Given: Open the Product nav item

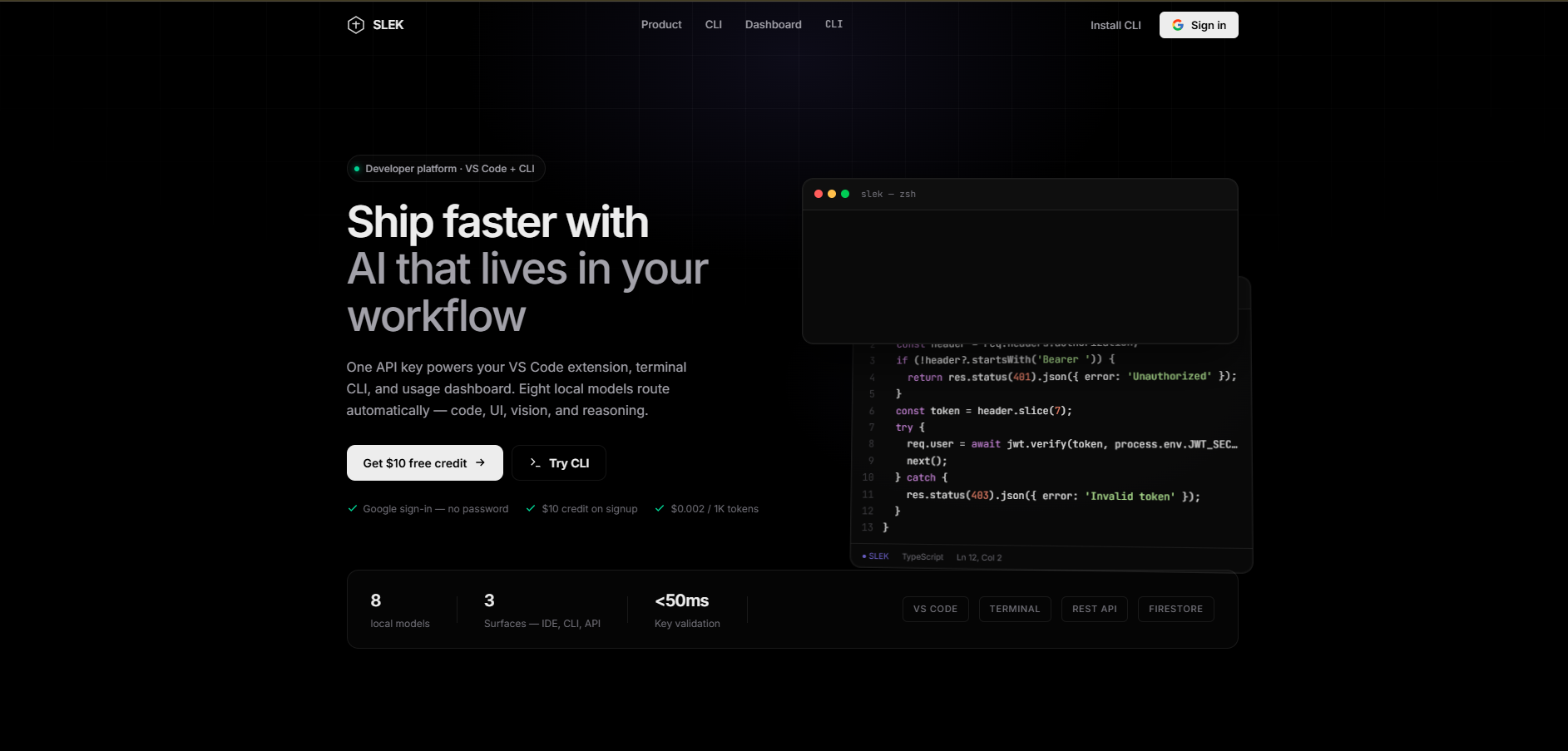Looking at the screenshot, I should click(661, 25).
